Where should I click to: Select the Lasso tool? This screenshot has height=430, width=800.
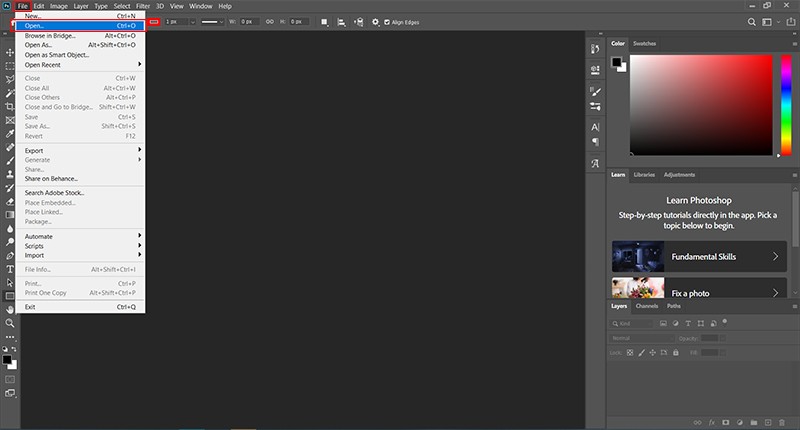click(x=10, y=80)
